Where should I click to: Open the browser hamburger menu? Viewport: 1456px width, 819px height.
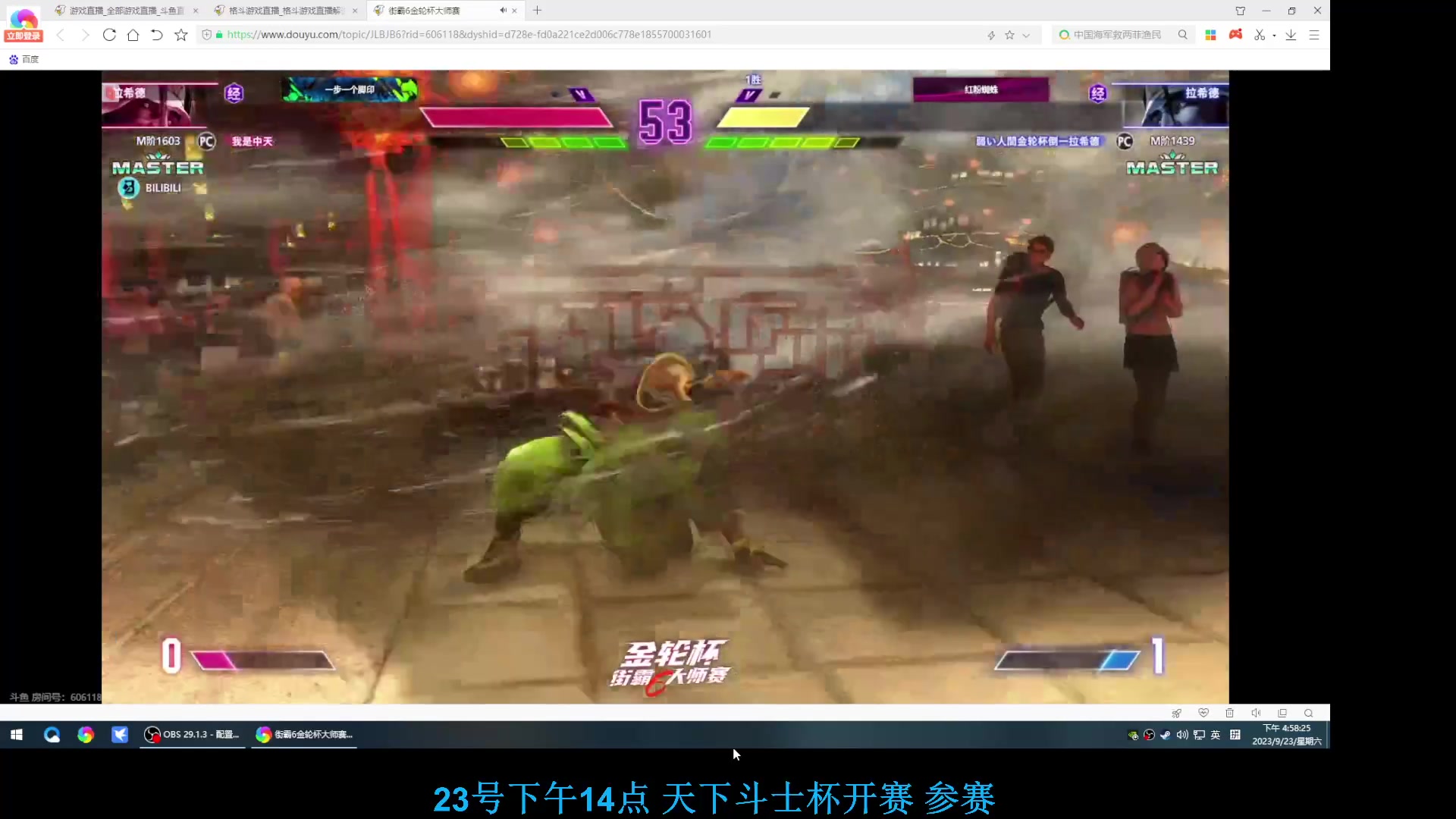pos(1314,35)
